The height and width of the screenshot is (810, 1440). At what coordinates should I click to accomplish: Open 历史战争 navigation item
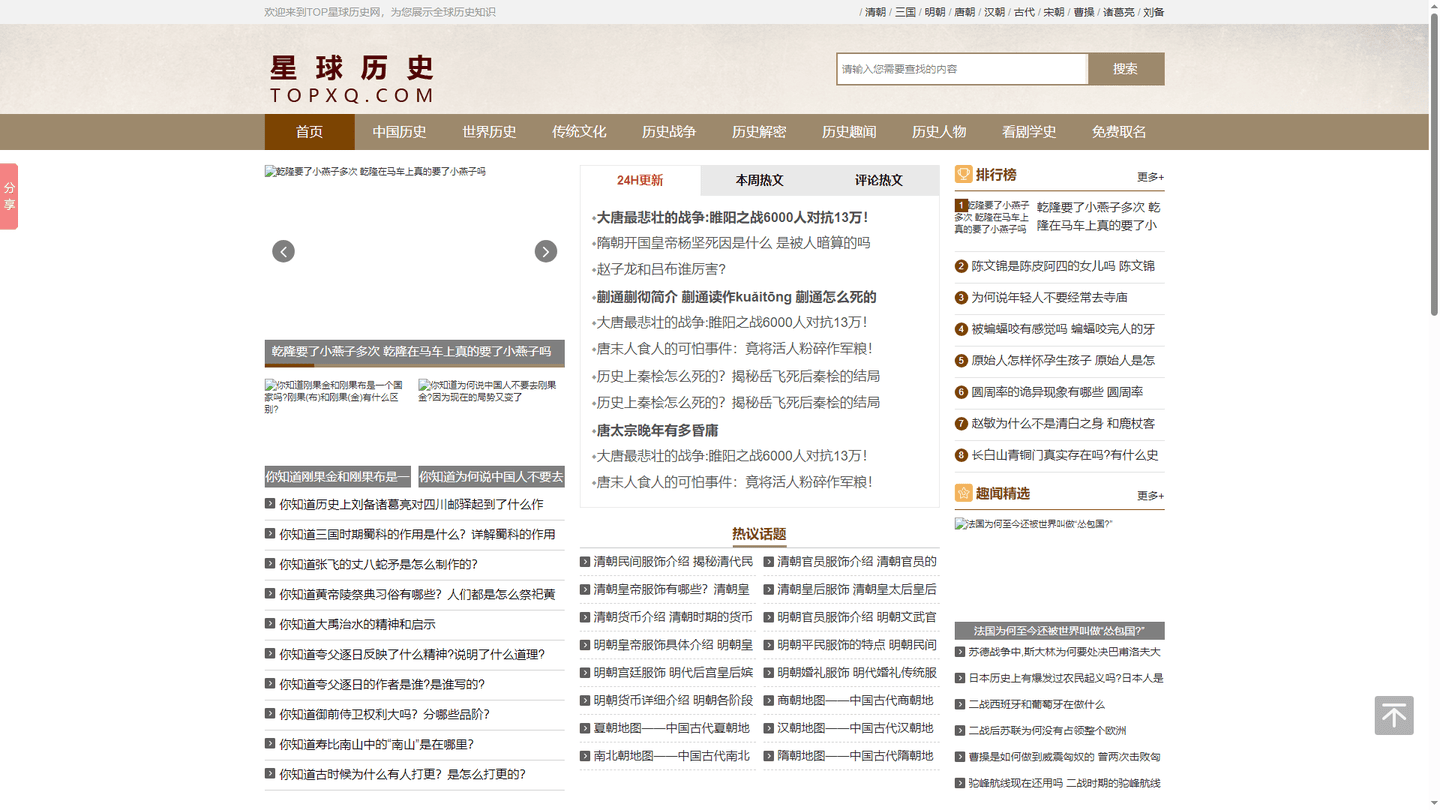(x=669, y=132)
